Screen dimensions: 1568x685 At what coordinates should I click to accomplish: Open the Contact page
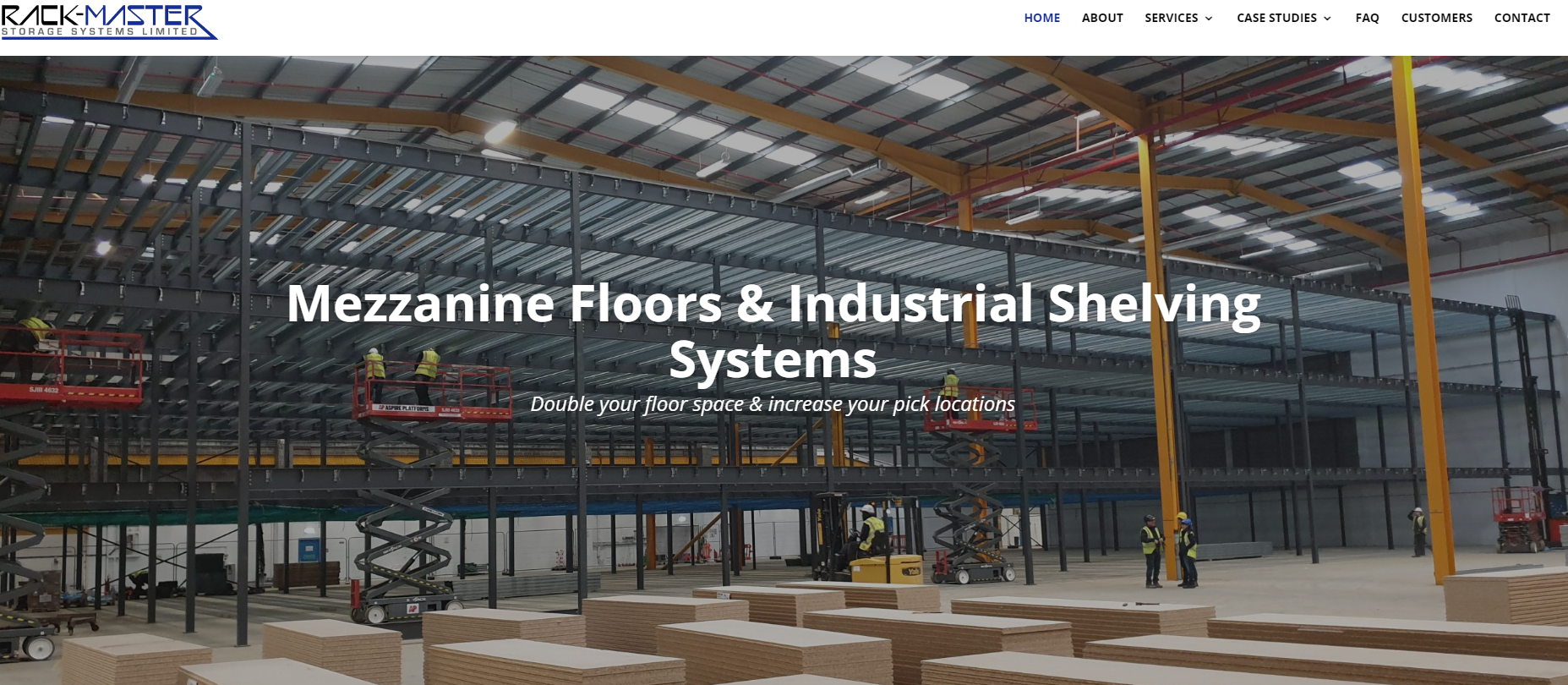pyautogui.click(x=1522, y=18)
